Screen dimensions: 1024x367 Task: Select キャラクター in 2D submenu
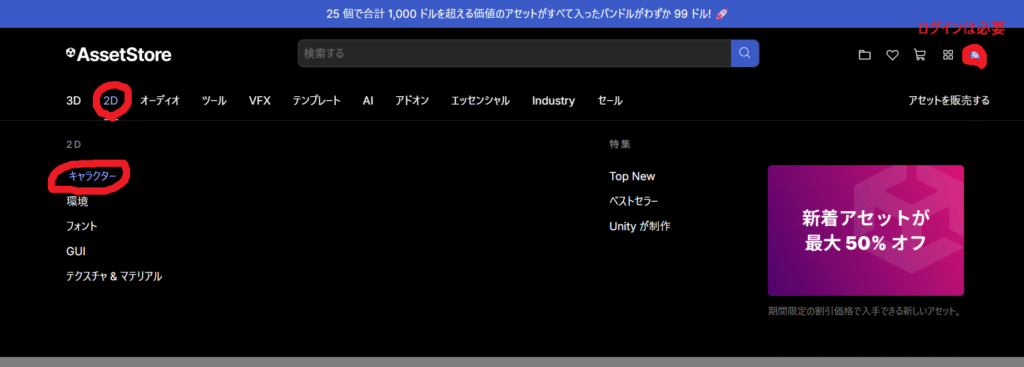[92, 176]
